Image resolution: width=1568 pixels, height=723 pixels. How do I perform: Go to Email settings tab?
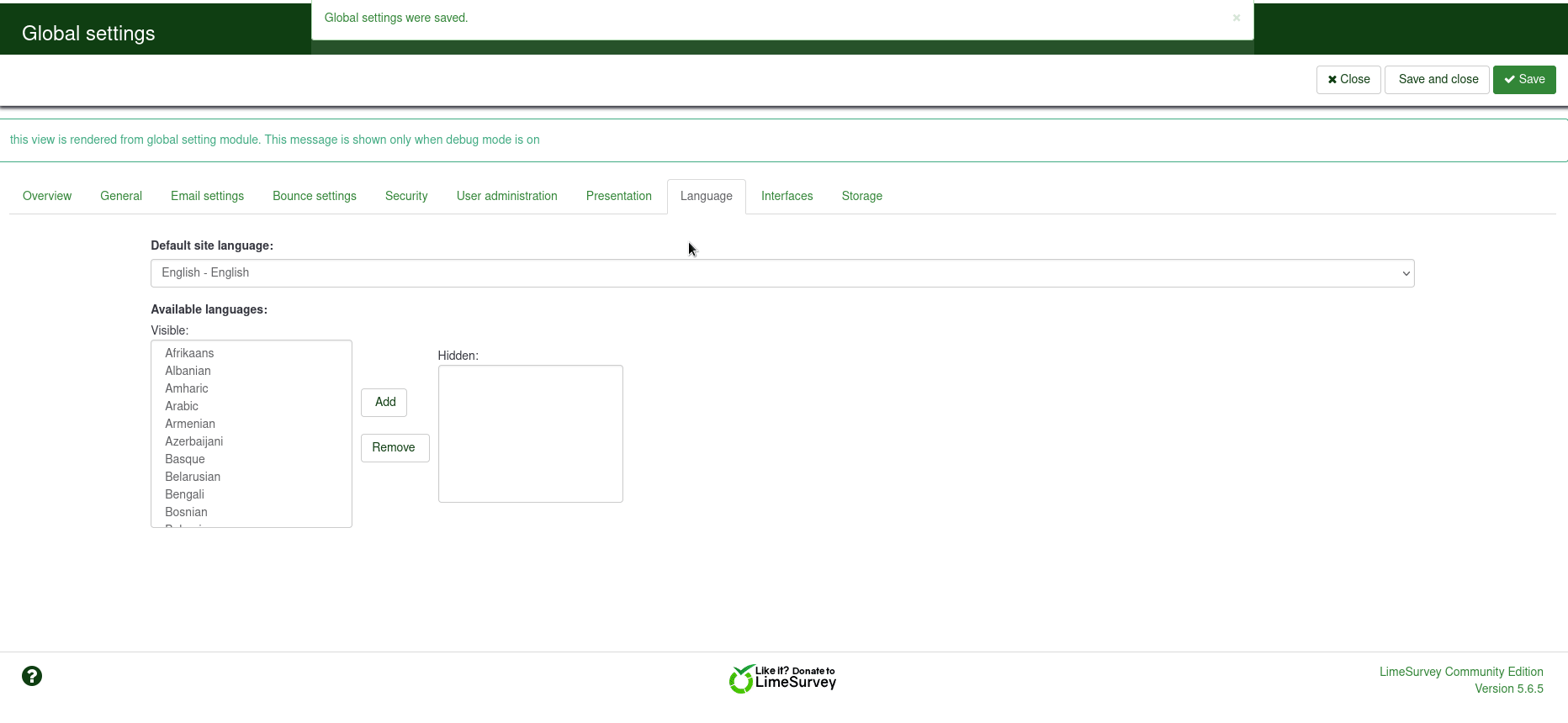[x=207, y=196]
